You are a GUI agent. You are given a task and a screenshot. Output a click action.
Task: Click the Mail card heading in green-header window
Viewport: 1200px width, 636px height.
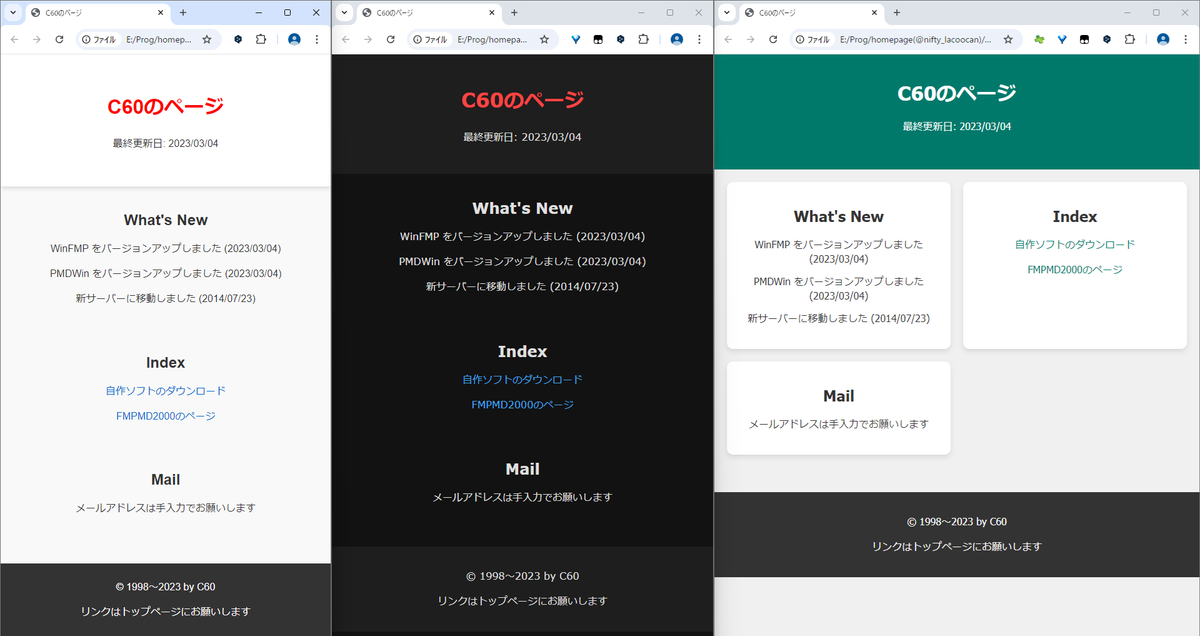(838, 396)
